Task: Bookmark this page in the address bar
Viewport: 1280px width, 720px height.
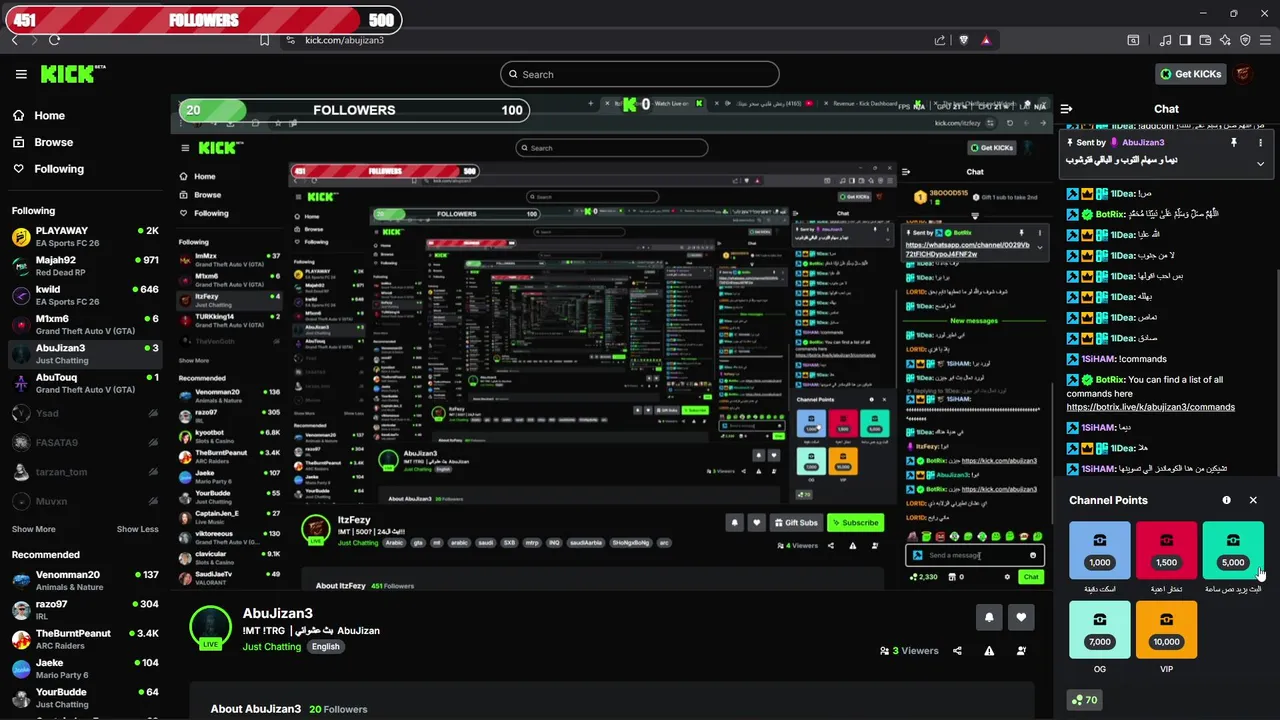Action: [264, 40]
